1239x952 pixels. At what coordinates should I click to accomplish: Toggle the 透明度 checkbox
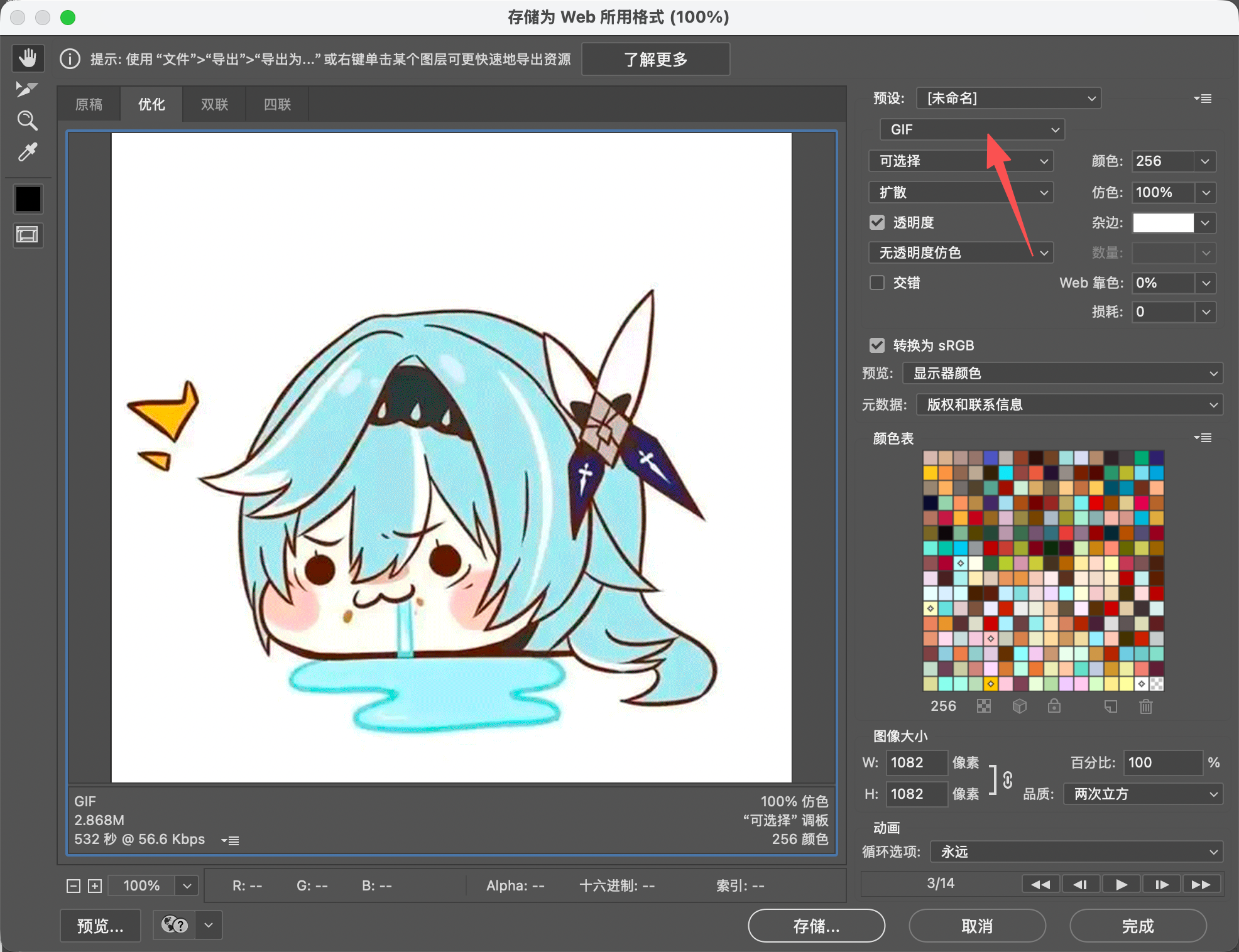pos(877,222)
